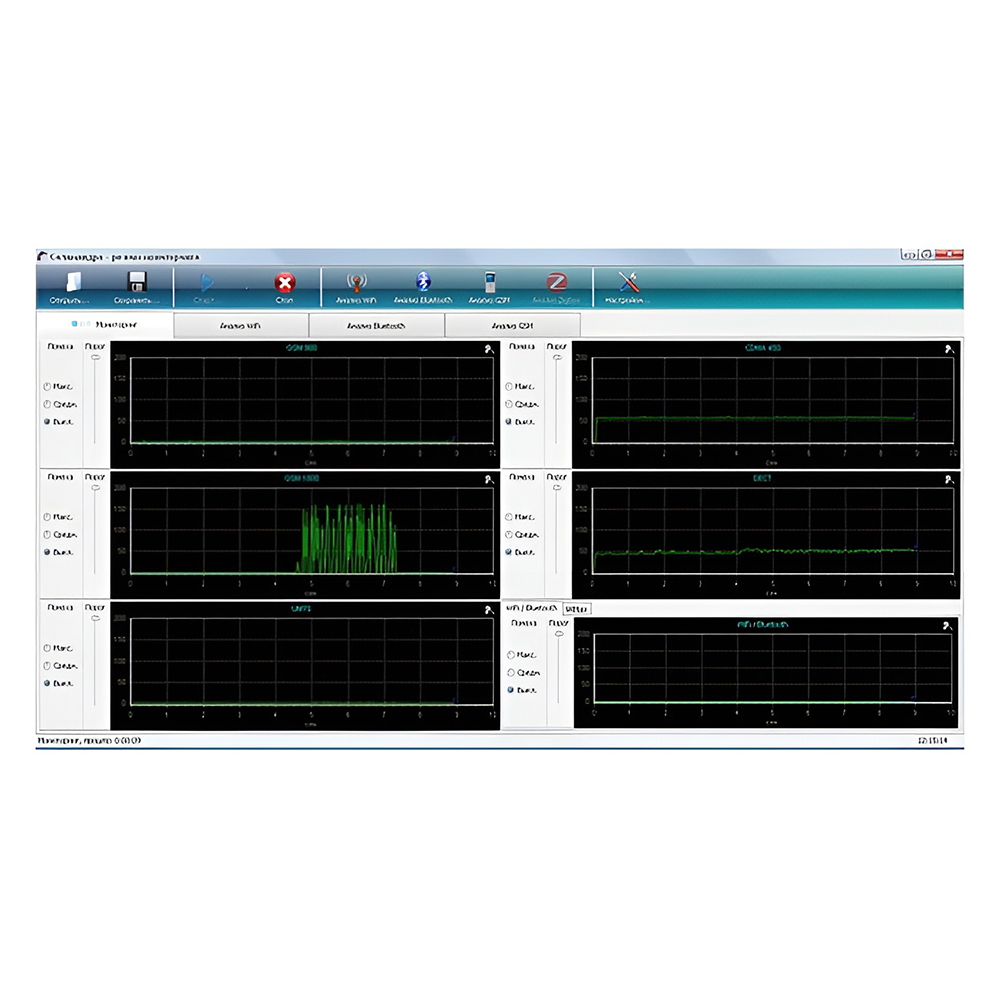1000x1000 pixels.
Task: Switch to the Bluetooth analysis tab
Action: pyautogui.click(x=376, y=325)
